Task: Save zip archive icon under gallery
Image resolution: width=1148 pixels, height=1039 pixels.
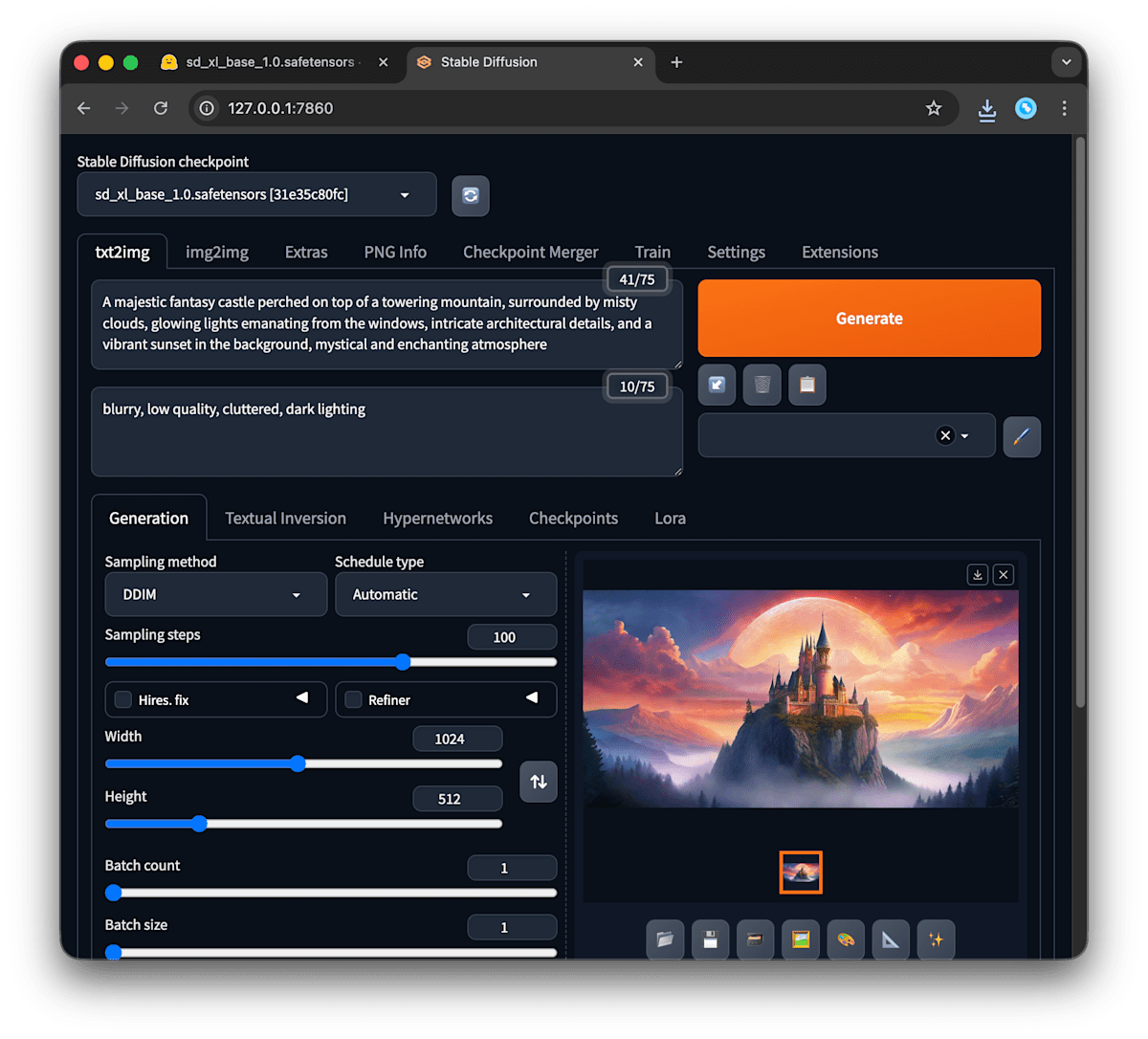Action: click(755, 940)
